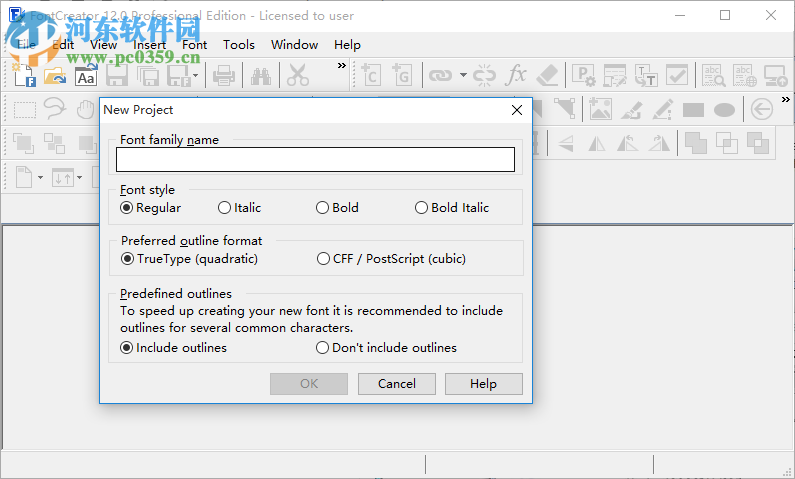
Task: Choose TrueType (quadratic) outline format
Action: coord(190,259)
